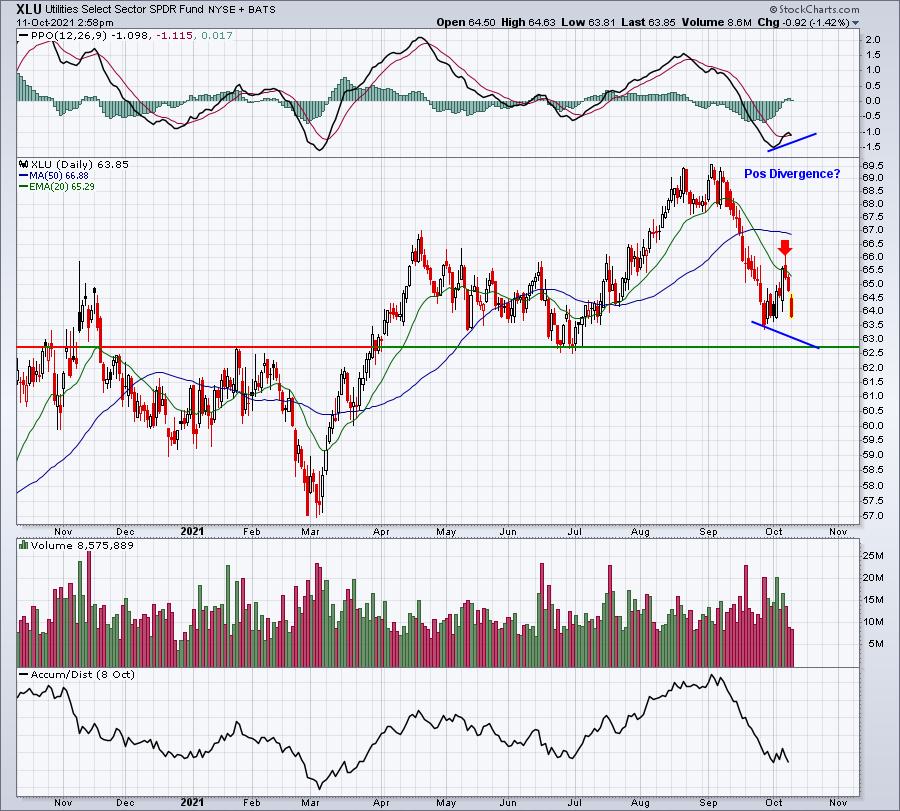Image resolution: width=900 pixels, height=811 pixels.
Task: Click the Sep label on the price time axis
Action: pos(708,531)
